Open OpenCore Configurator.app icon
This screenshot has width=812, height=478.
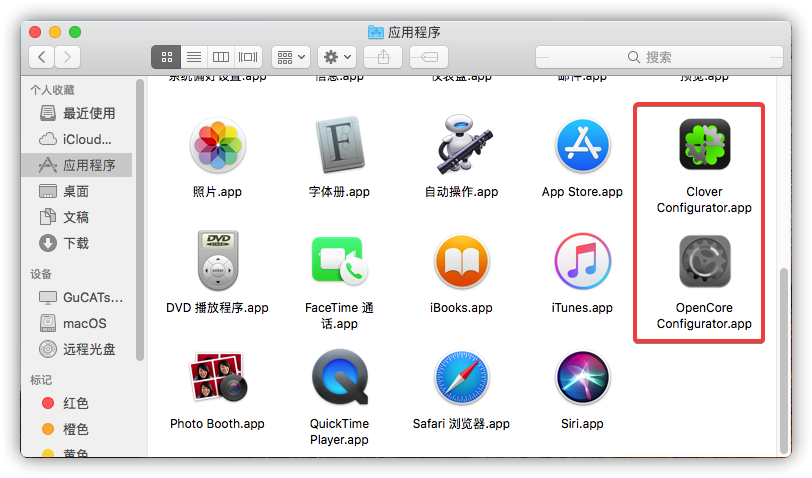coord(705,261)
